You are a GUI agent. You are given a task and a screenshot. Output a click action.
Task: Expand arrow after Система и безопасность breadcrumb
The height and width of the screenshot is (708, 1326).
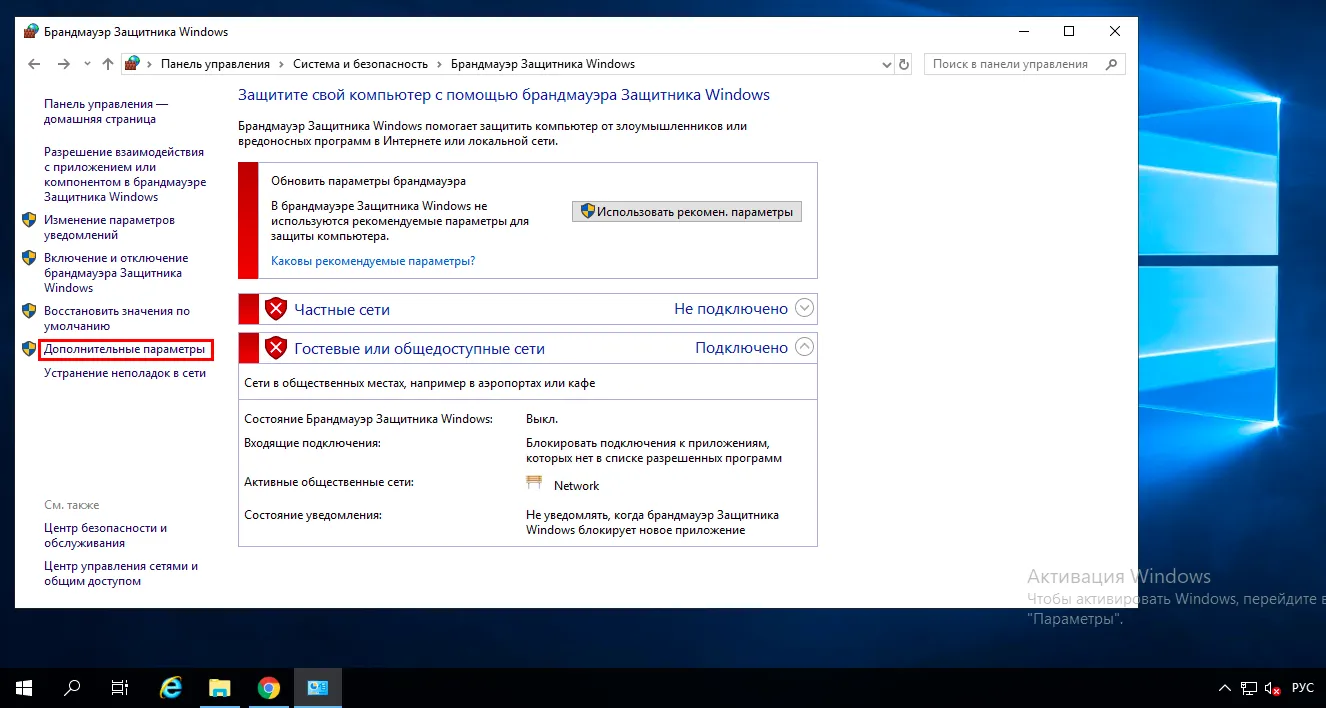(x=439, y=64)
